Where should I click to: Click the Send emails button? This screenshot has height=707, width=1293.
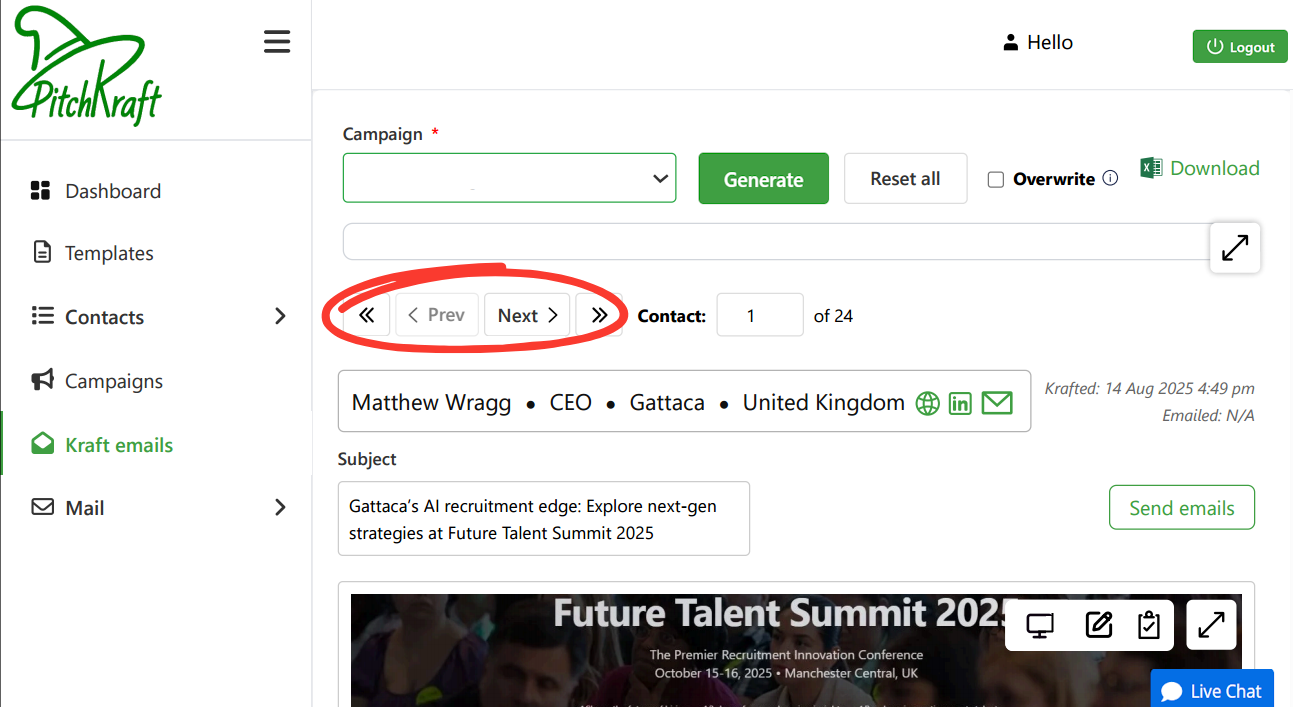[1181, 508]
